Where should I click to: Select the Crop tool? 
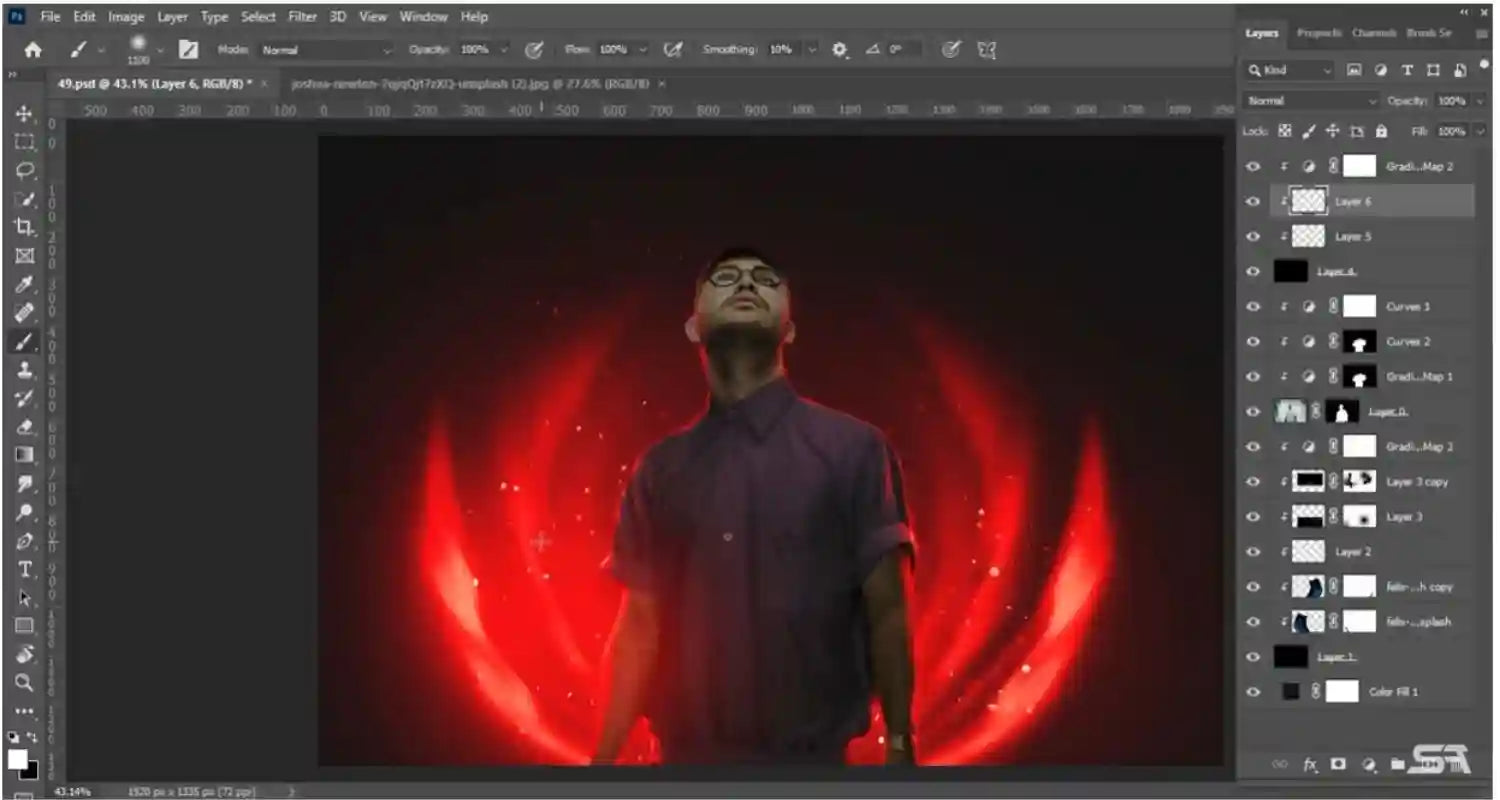pyautogui.click(x=24, y=227)
